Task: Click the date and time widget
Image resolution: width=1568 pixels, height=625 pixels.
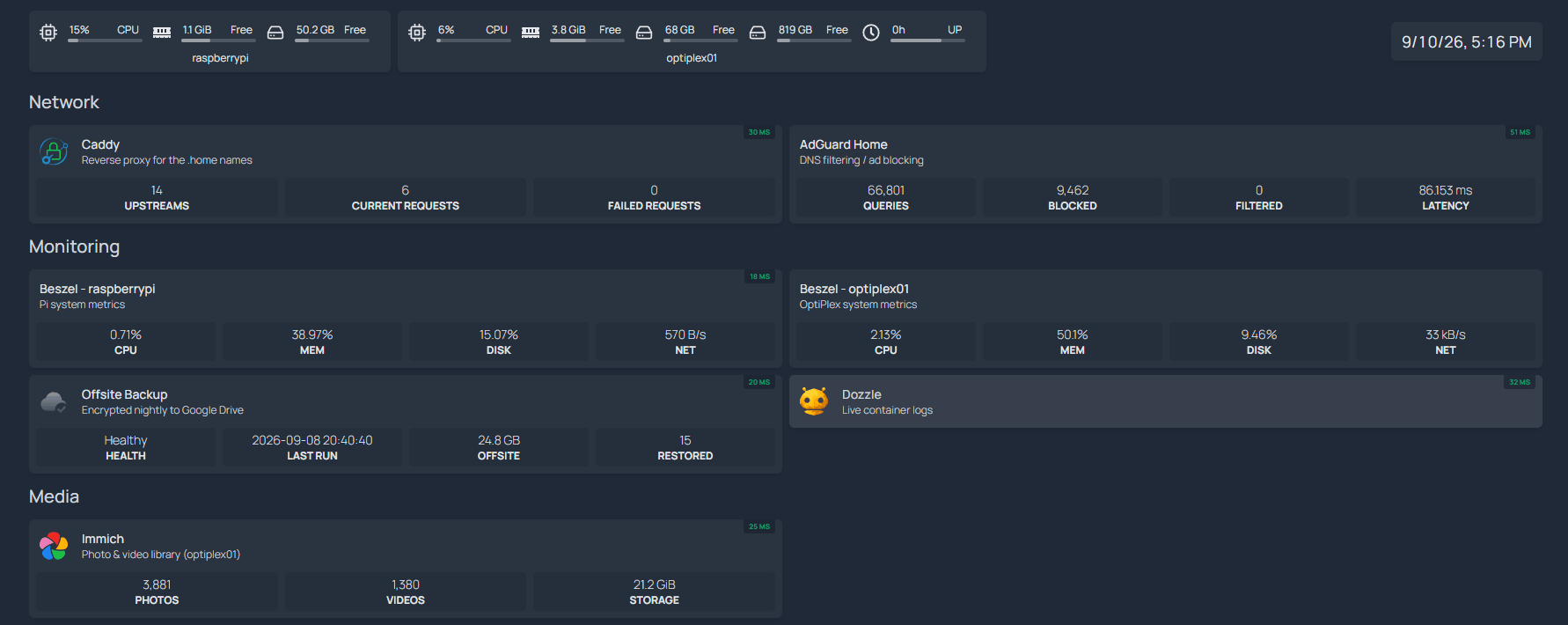Action: [x=1467, y=41]
